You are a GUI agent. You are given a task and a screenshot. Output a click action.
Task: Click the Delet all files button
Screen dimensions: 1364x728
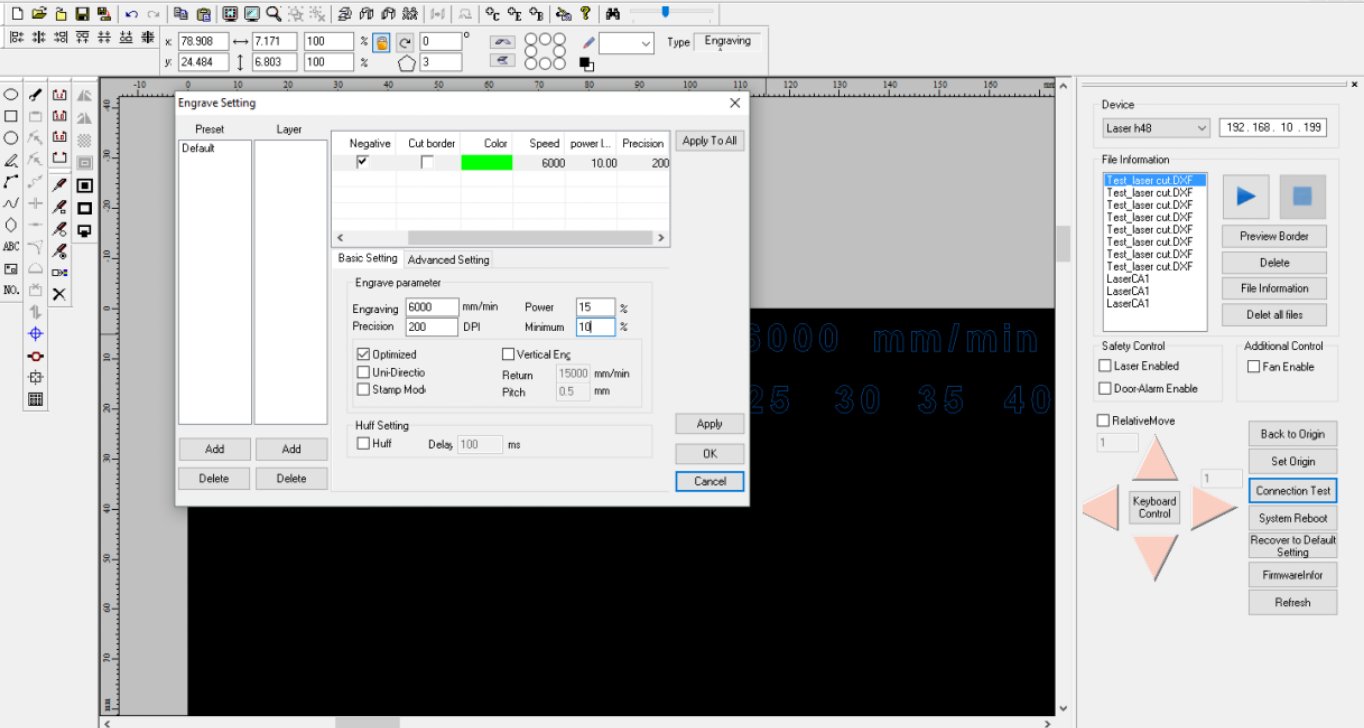[x=1274, y=314]
